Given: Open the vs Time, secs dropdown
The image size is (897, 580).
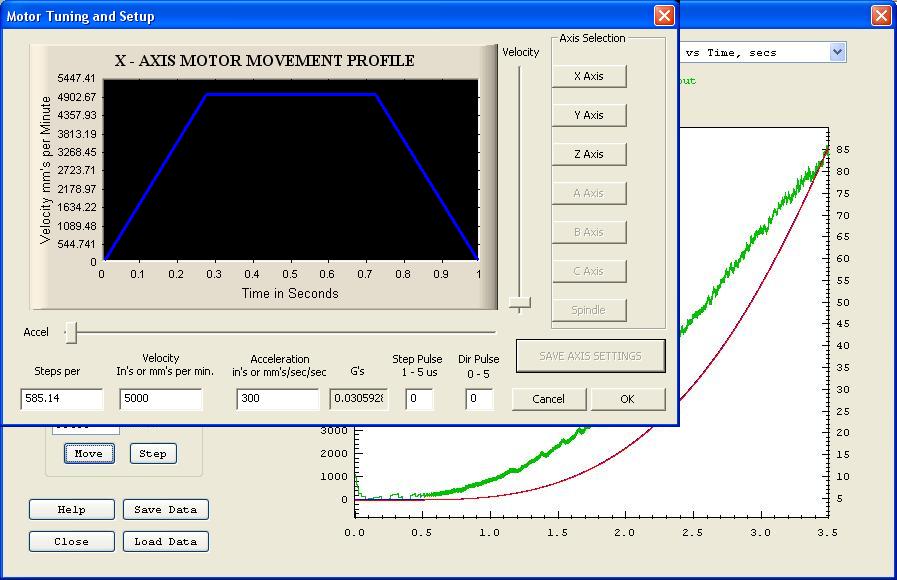Looking at the screenshot, I should [837, 52].
